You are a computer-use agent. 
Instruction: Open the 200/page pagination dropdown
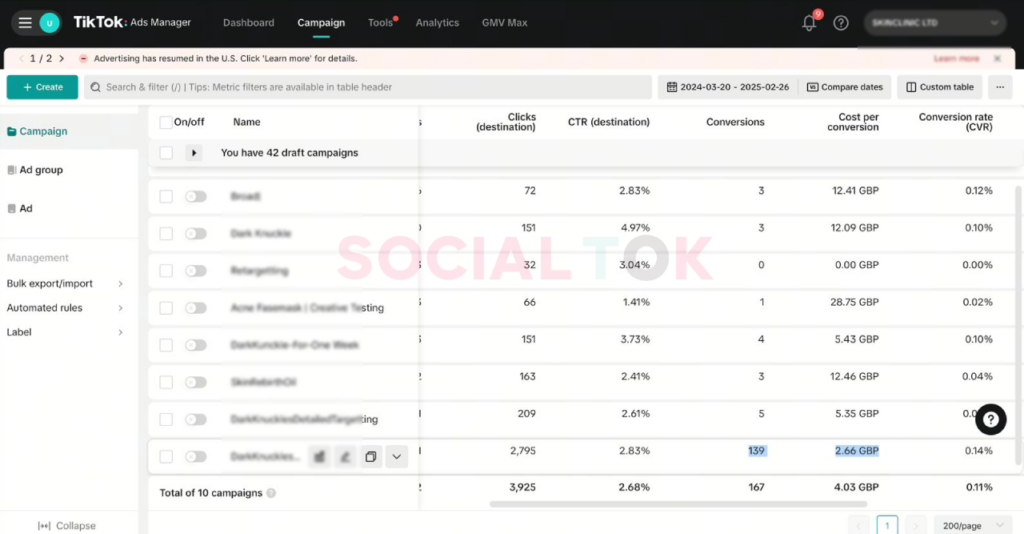point(969,525)
